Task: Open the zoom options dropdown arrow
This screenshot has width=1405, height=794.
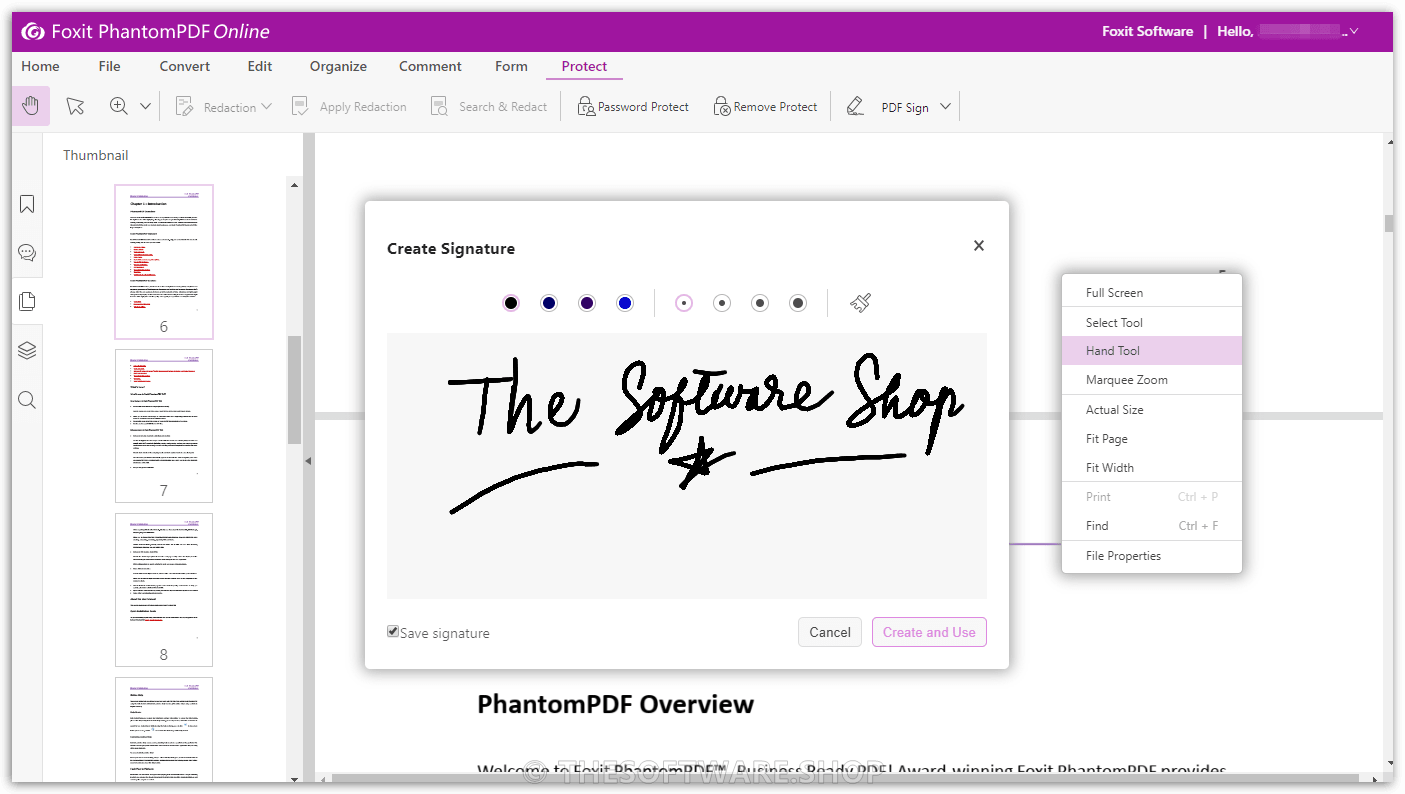Action: [145, 106]
